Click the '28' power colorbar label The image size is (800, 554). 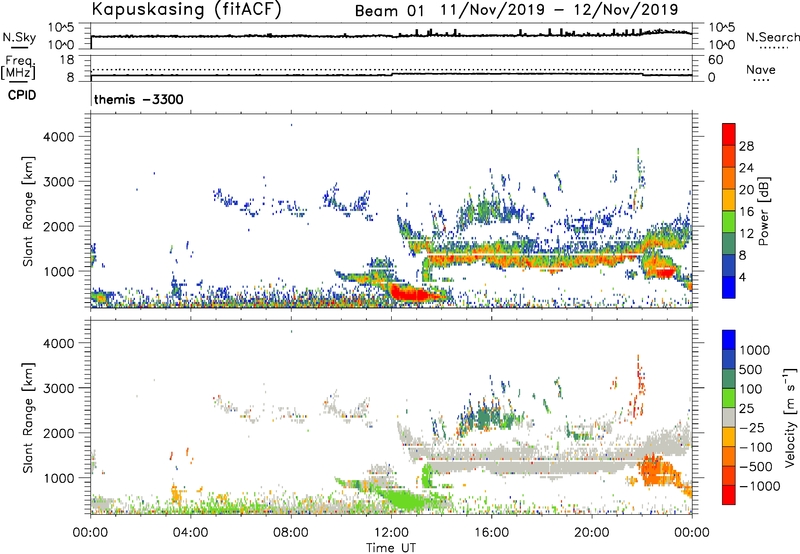[x=746, y=146]
